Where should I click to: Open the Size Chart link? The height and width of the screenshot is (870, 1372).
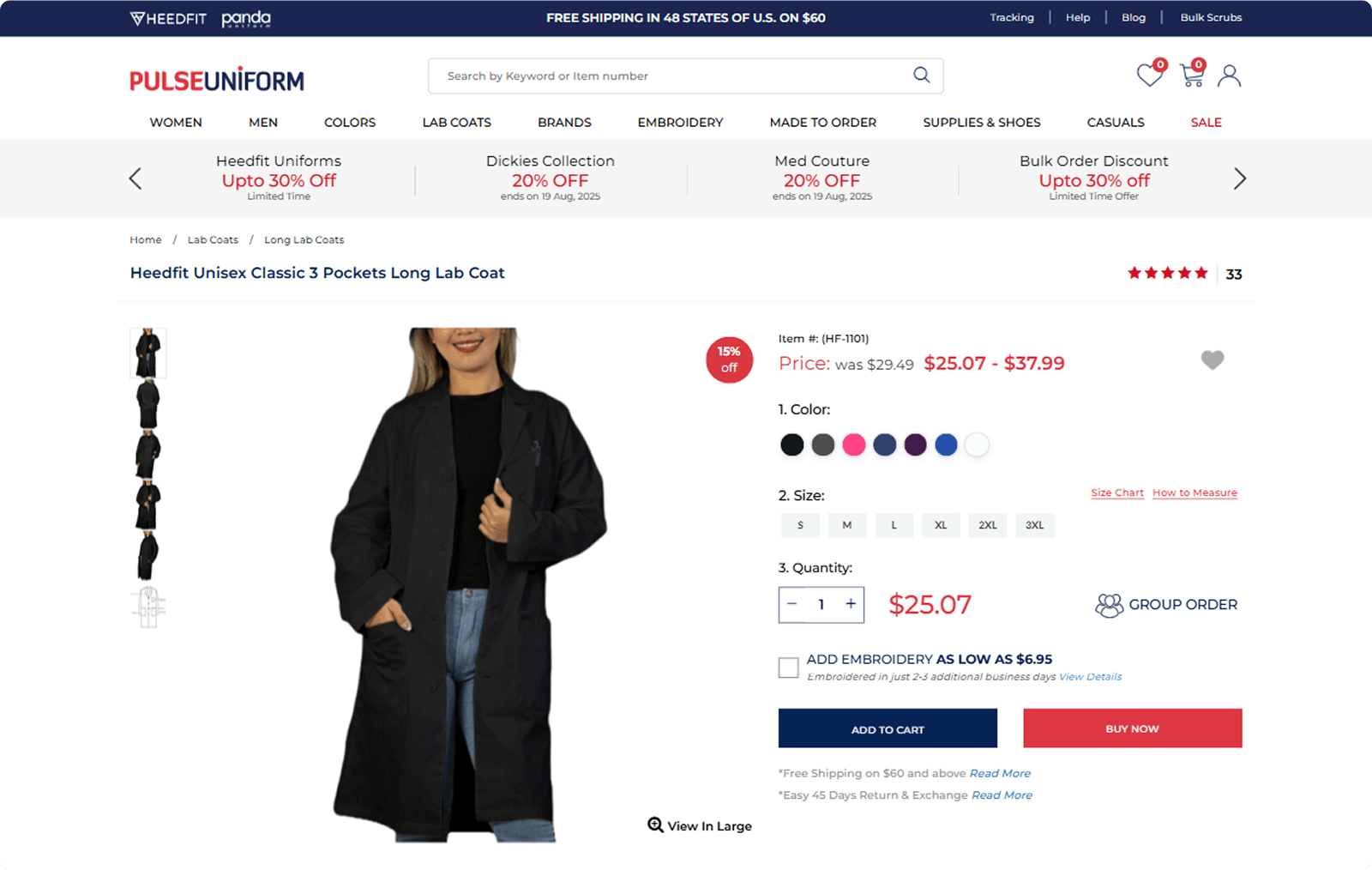(1116, 492)
